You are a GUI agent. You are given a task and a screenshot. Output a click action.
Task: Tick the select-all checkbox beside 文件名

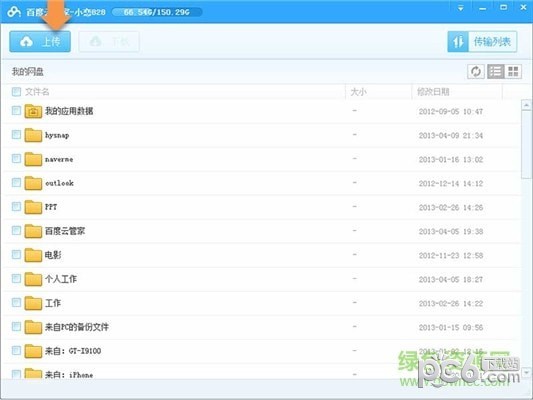16,91
